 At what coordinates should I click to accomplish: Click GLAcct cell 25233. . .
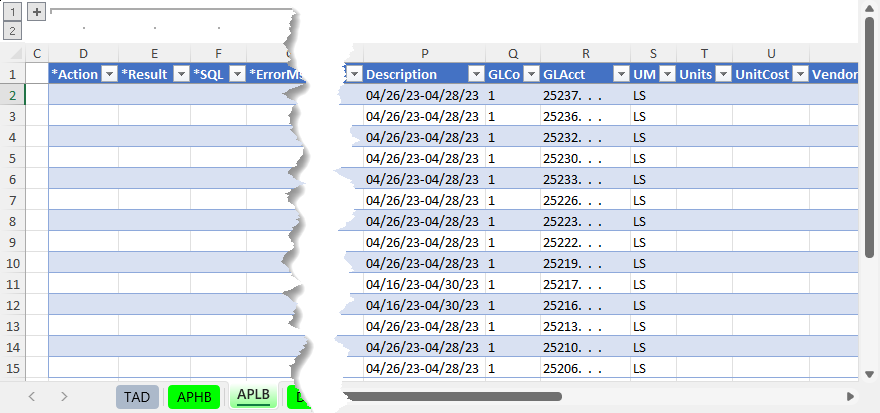click(585, 180)
